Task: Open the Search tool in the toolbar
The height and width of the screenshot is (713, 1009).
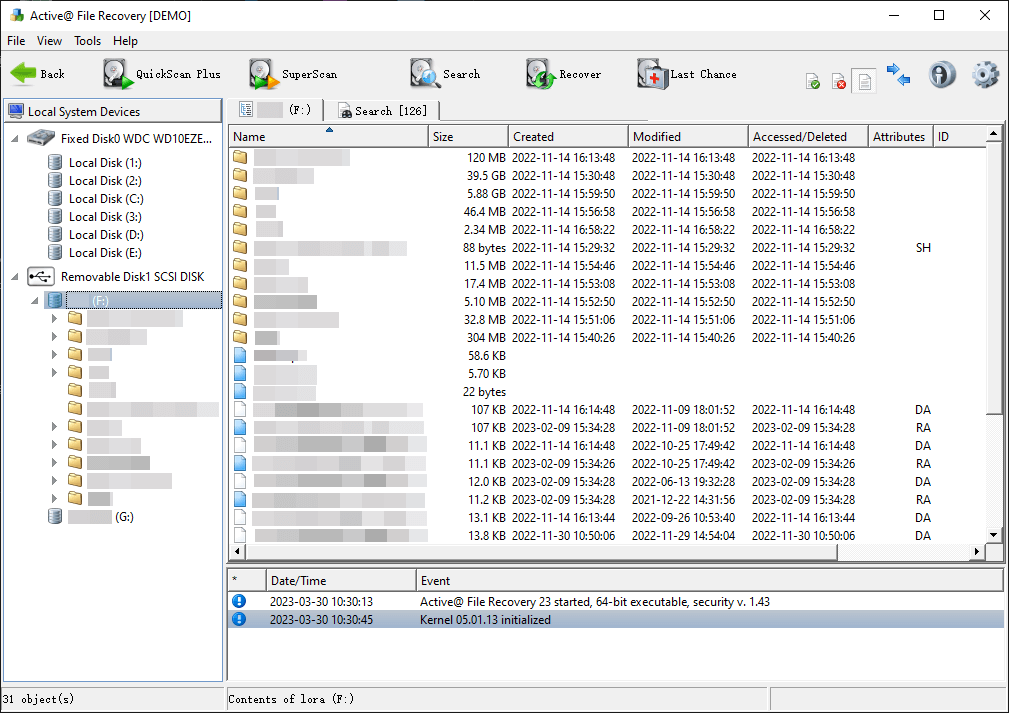Action: pos(445,74)
